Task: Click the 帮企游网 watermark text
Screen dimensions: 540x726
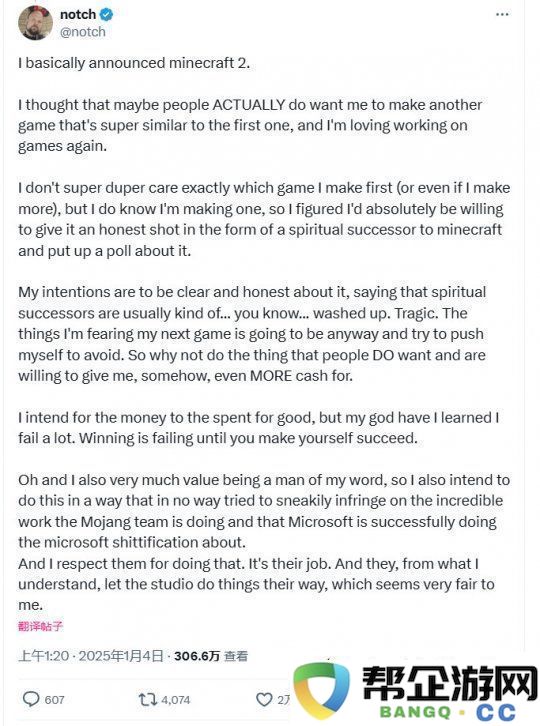Action: click(449, 683)
